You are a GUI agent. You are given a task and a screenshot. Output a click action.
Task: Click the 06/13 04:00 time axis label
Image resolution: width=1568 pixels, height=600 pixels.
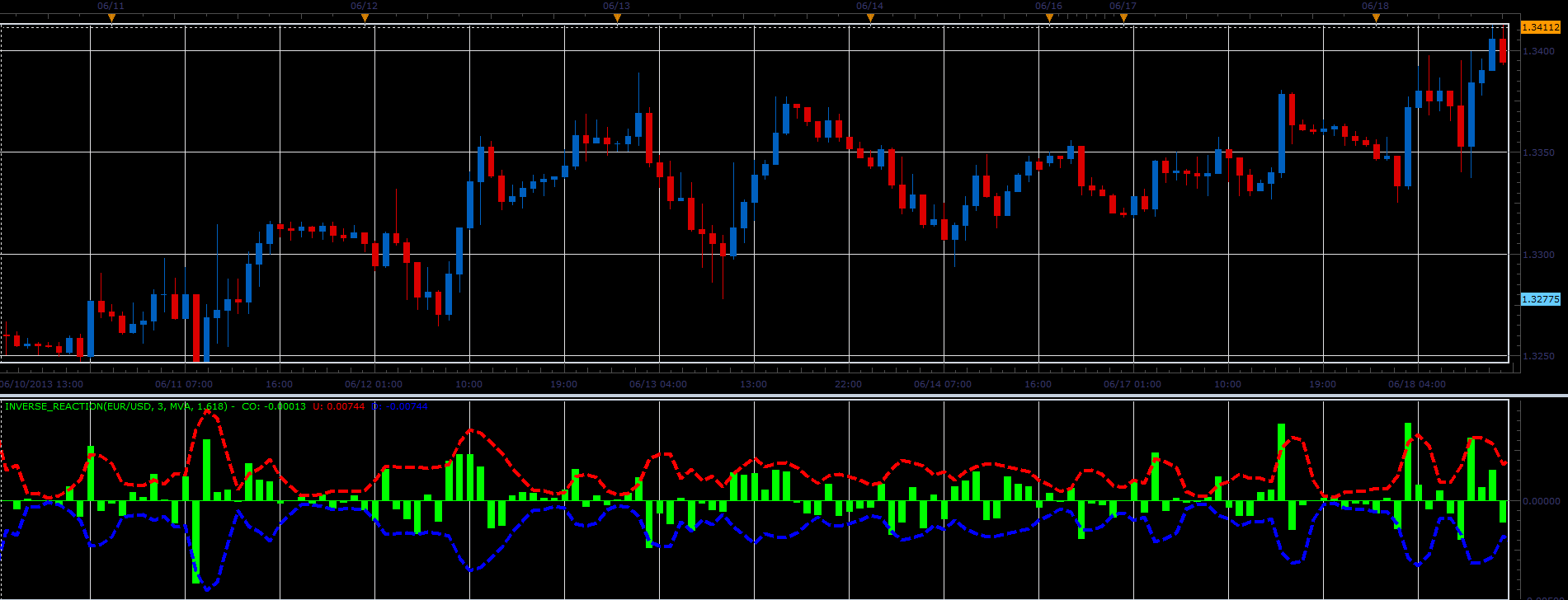click(x=658, y=384)
